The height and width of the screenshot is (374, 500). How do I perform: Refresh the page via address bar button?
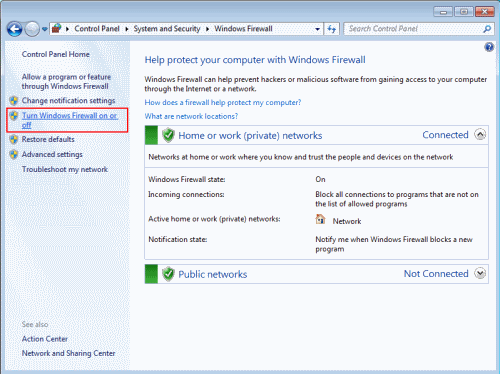coord(332,29)
